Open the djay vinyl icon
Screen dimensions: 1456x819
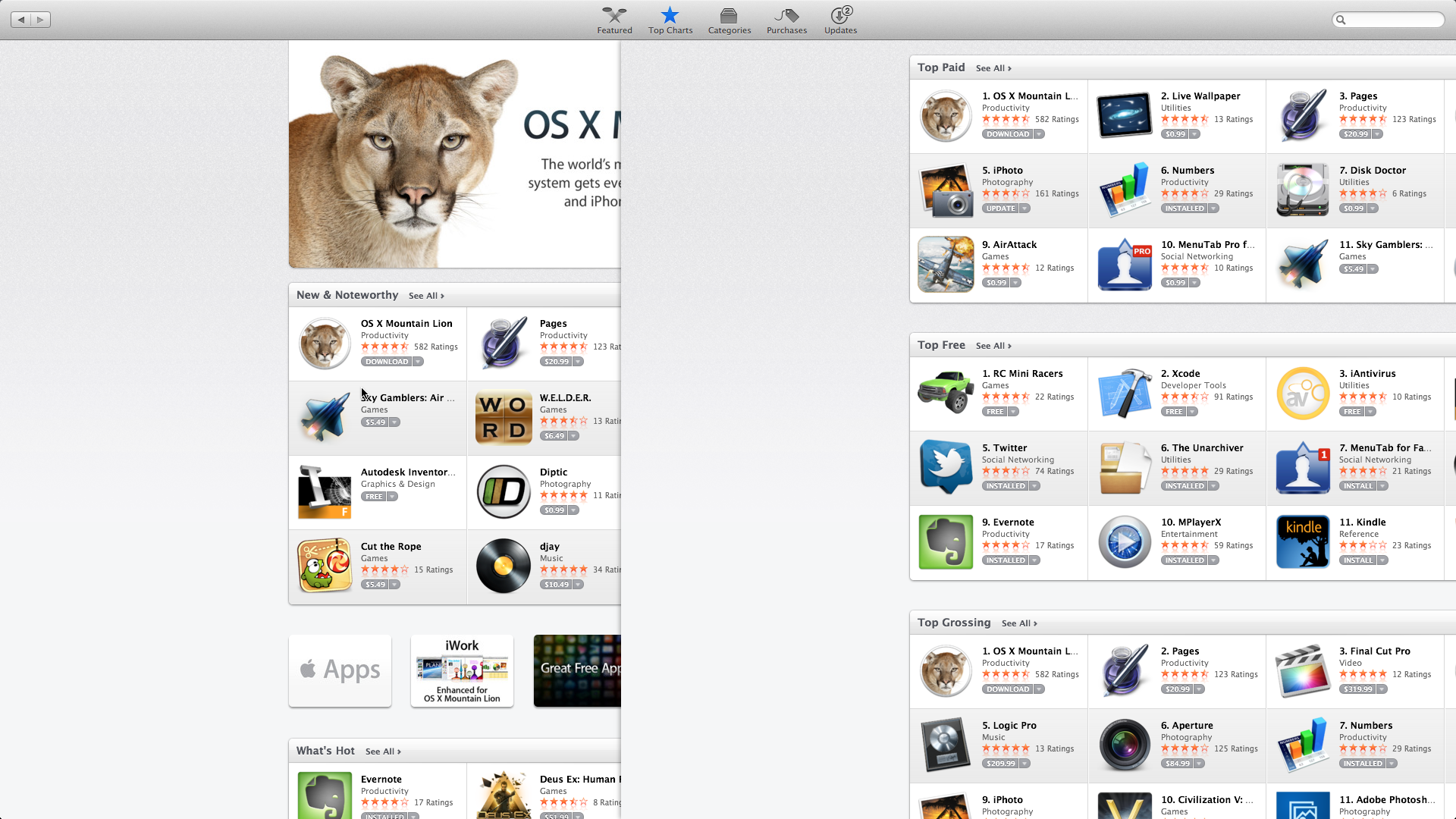(504, 566)
